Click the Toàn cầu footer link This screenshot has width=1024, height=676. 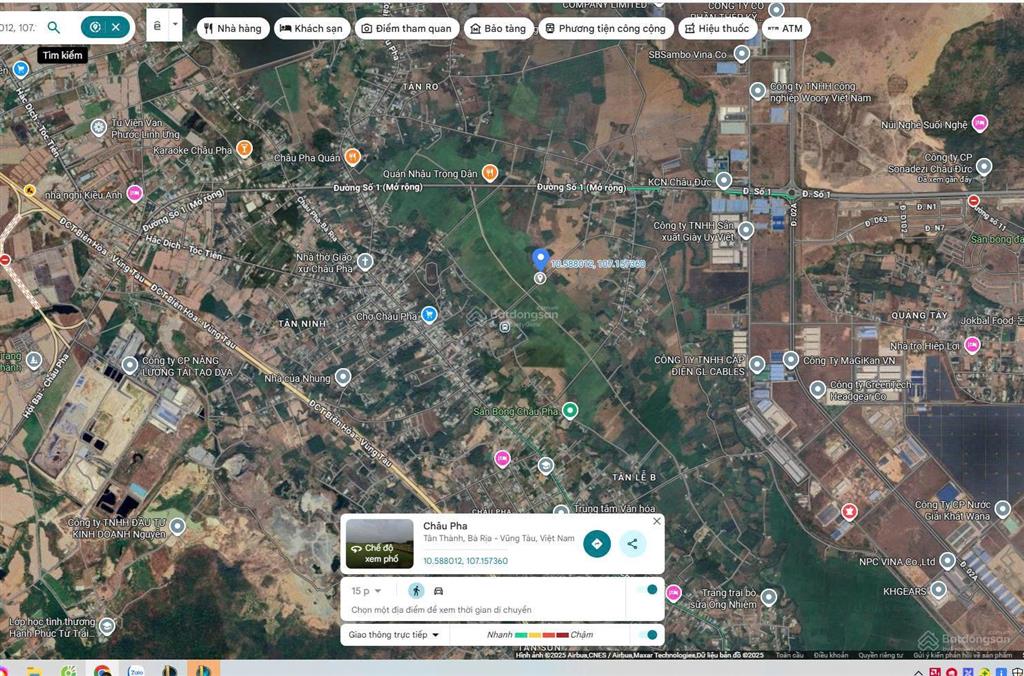click(790, 654)
